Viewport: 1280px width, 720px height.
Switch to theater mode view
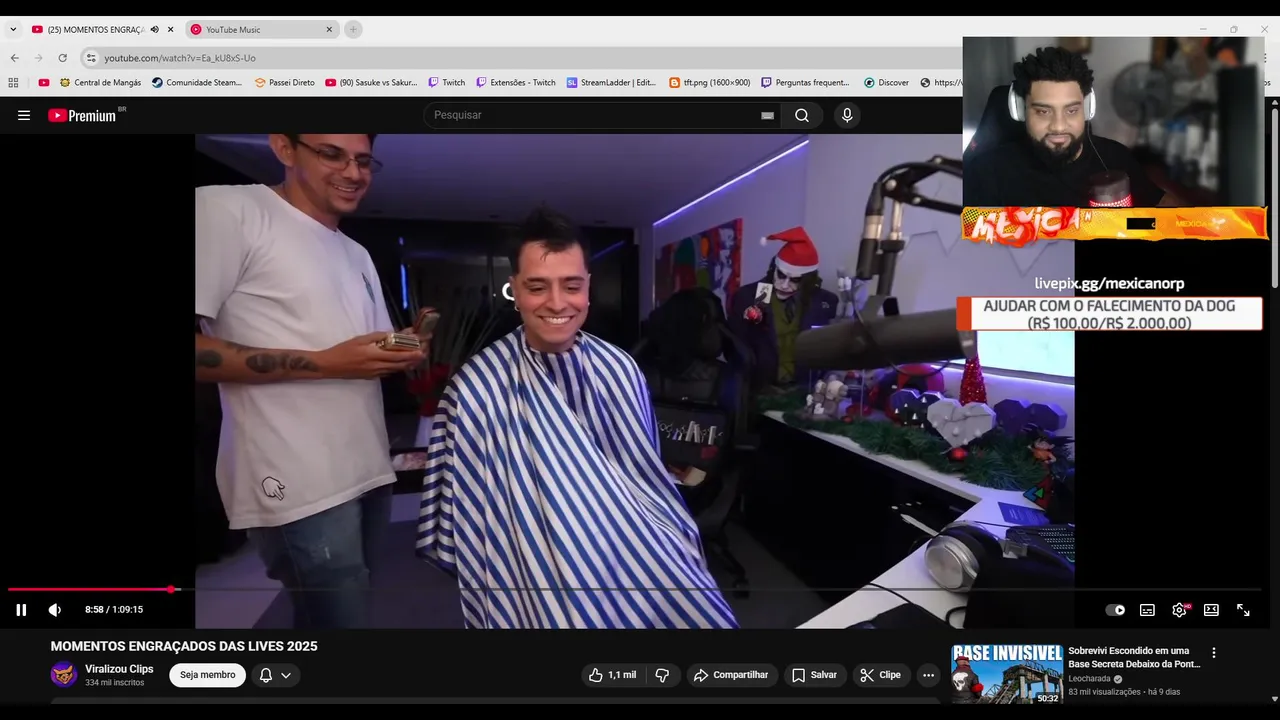1211,610
